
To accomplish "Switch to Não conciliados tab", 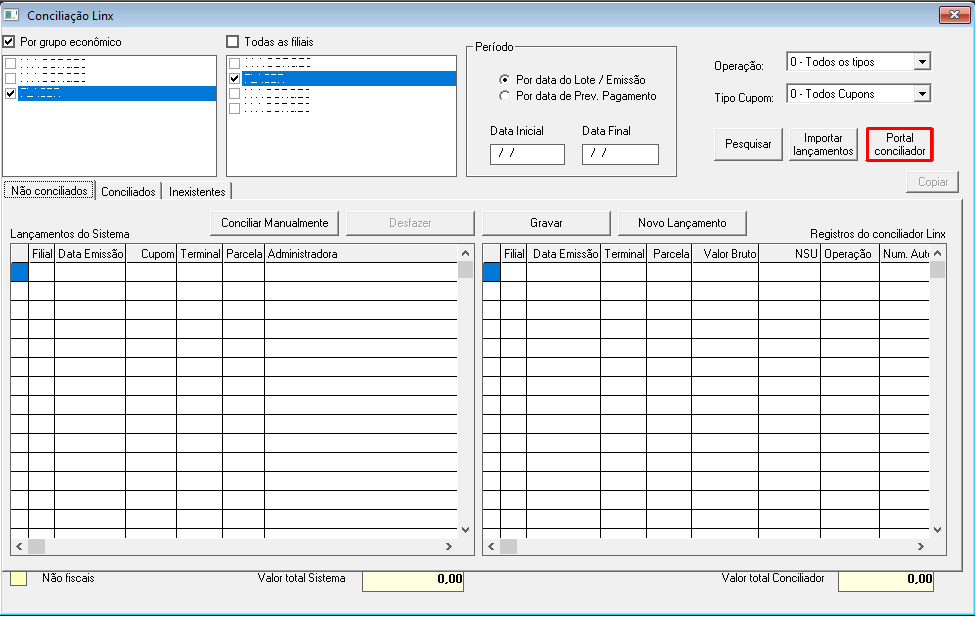I will [49, 191].
